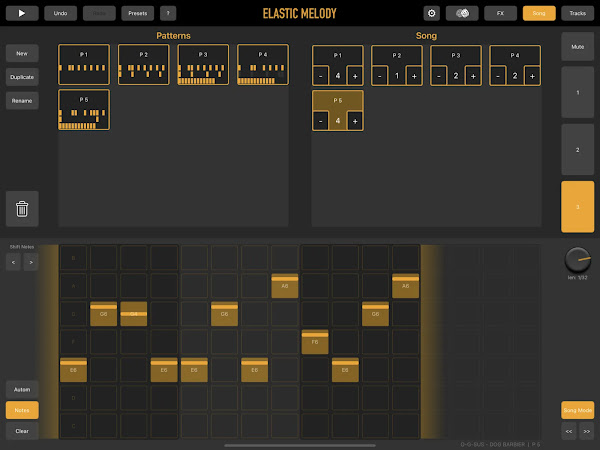Delete pattern with the trash icon
This screenshot has height=450, width=600.
point(22,209)
